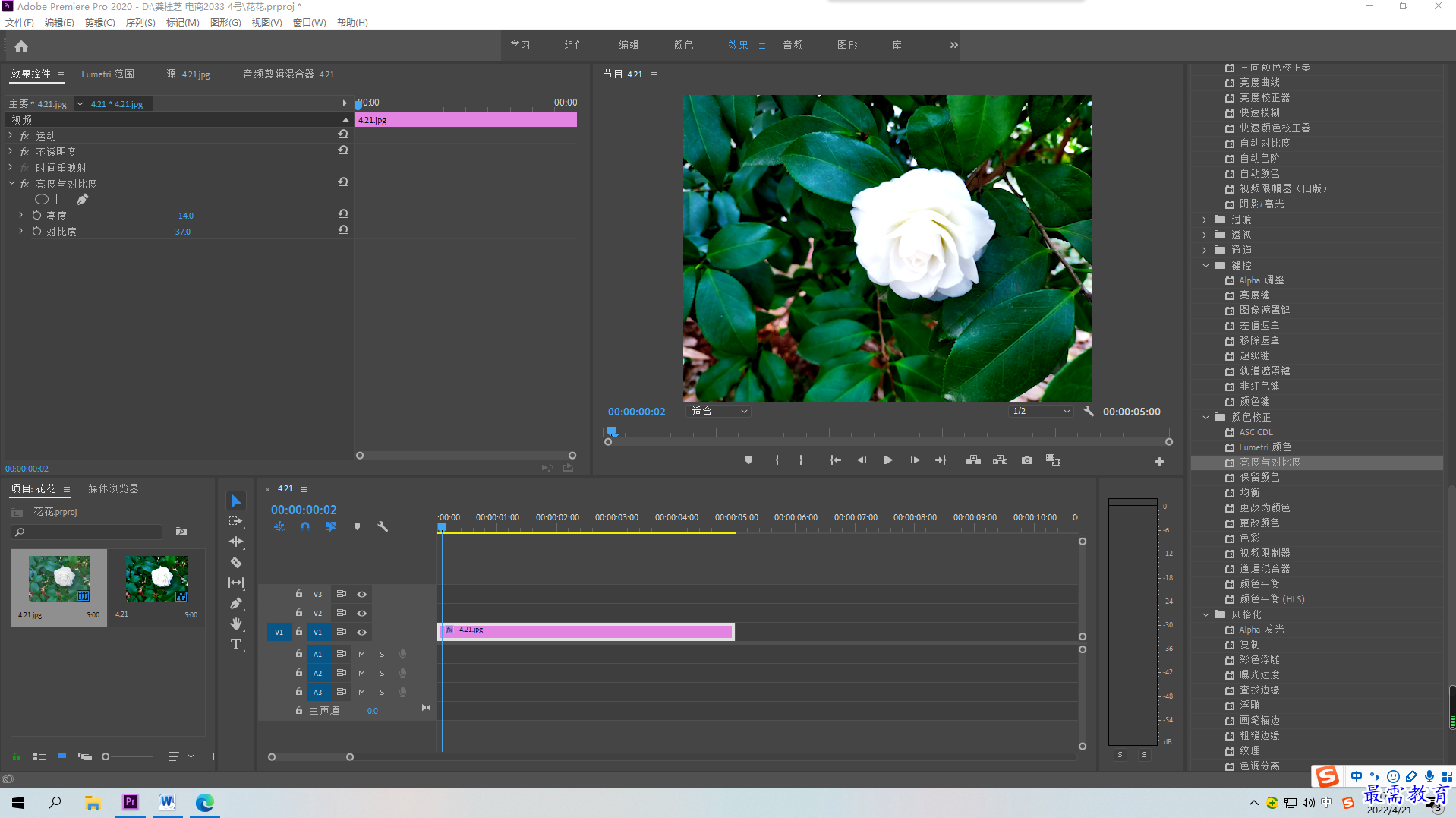Toggle timeline snap magnet
This screenshot has width=1456, height=818.
pos(305,526)
